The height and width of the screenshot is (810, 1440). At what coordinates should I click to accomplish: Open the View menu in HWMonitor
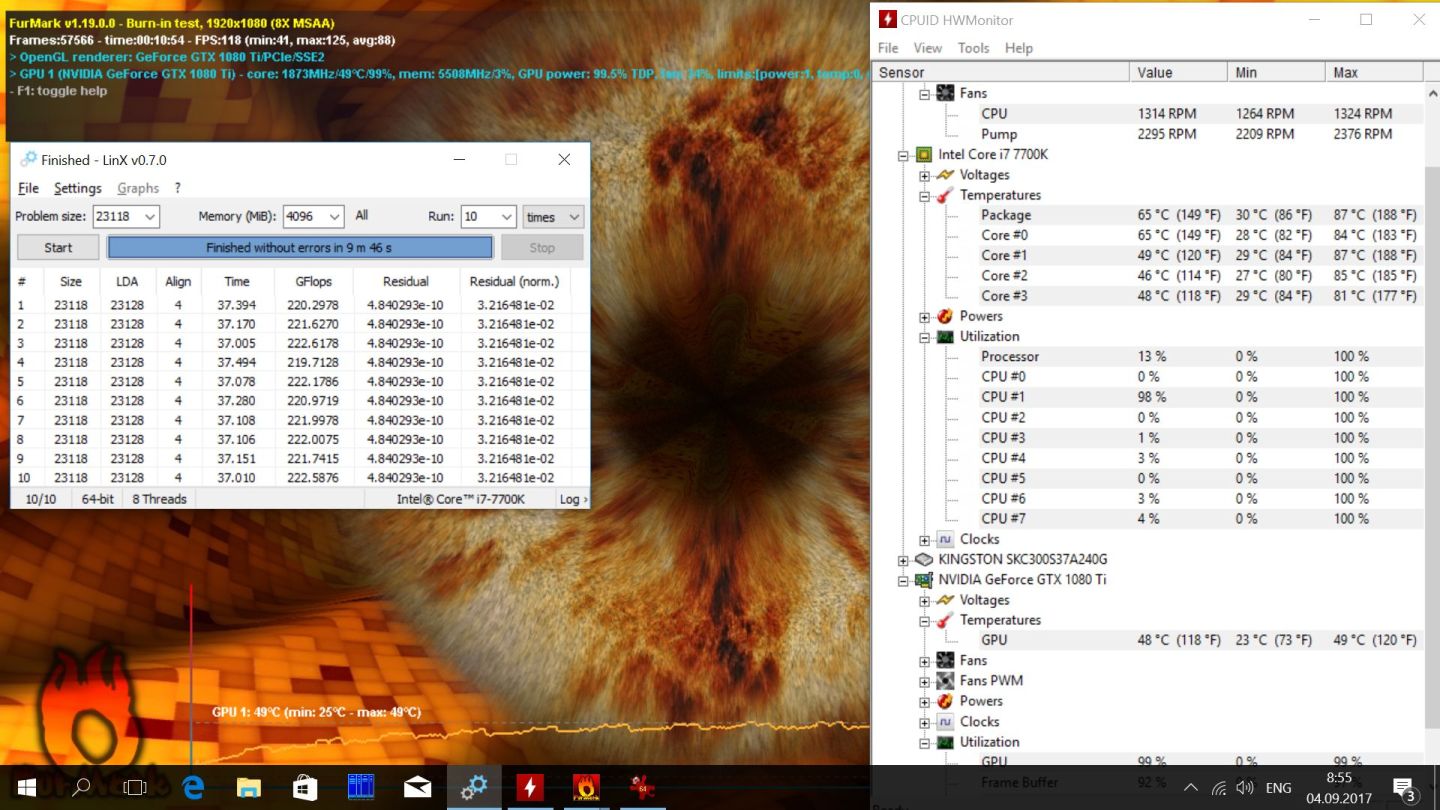928,48
